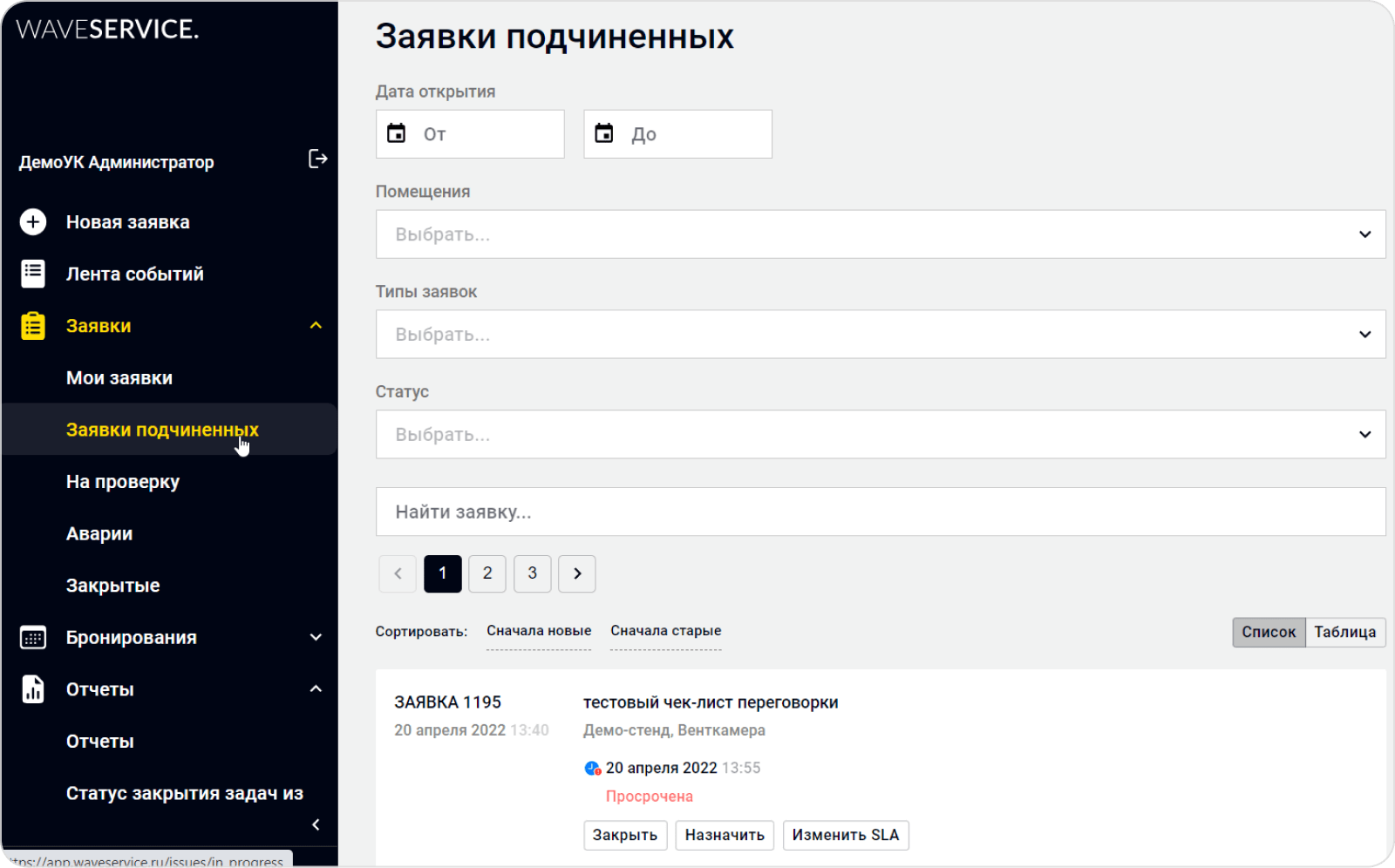Image resolution: width=1395 pixels, height=868 pixels.
Task: Sort by Сначала старые
Action: (665, 631)
